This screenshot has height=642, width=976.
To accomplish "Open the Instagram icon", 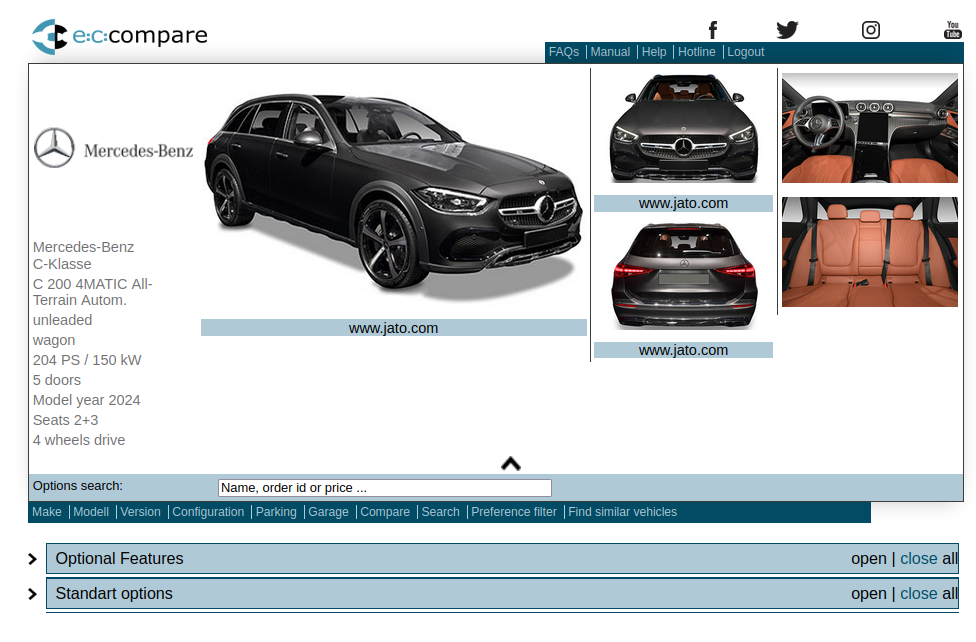I will click(871, 30).
